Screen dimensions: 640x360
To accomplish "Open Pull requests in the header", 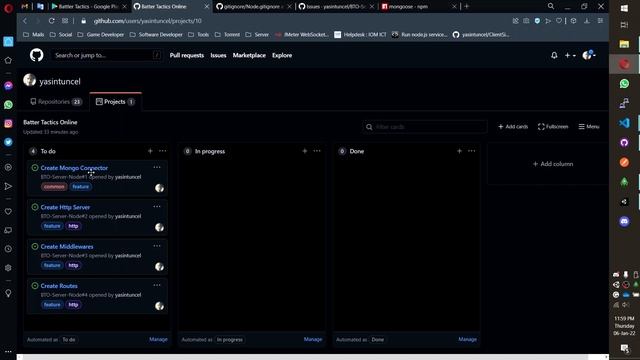I will (x=187, y=55).
